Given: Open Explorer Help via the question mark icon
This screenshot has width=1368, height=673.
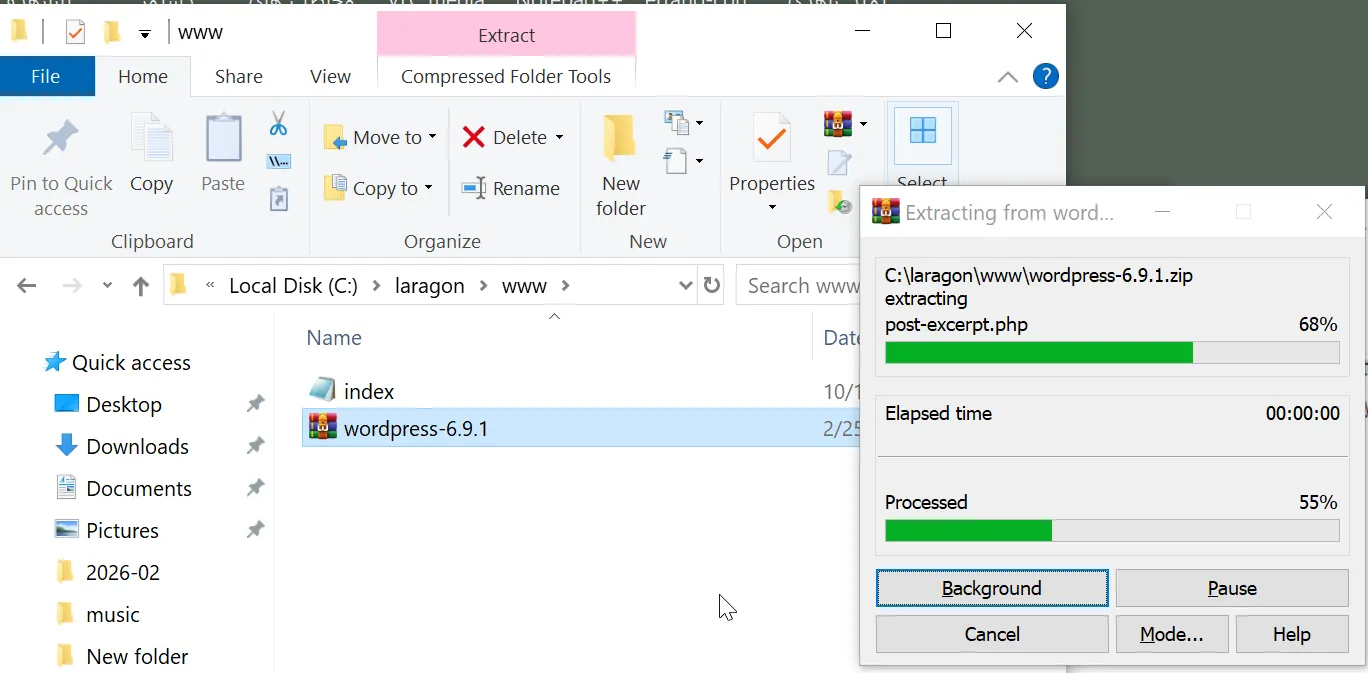Looking at the screenshot, I should click(1045, 76).
